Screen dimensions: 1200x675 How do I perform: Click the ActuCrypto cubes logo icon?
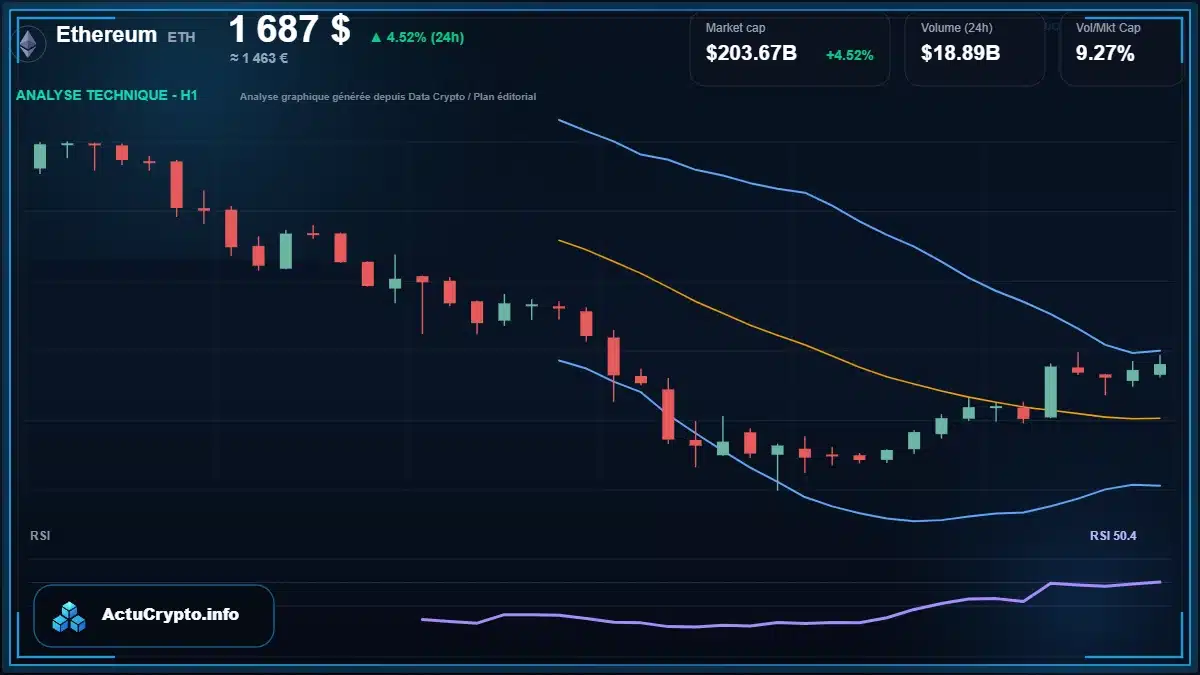(x=69, y=616)
